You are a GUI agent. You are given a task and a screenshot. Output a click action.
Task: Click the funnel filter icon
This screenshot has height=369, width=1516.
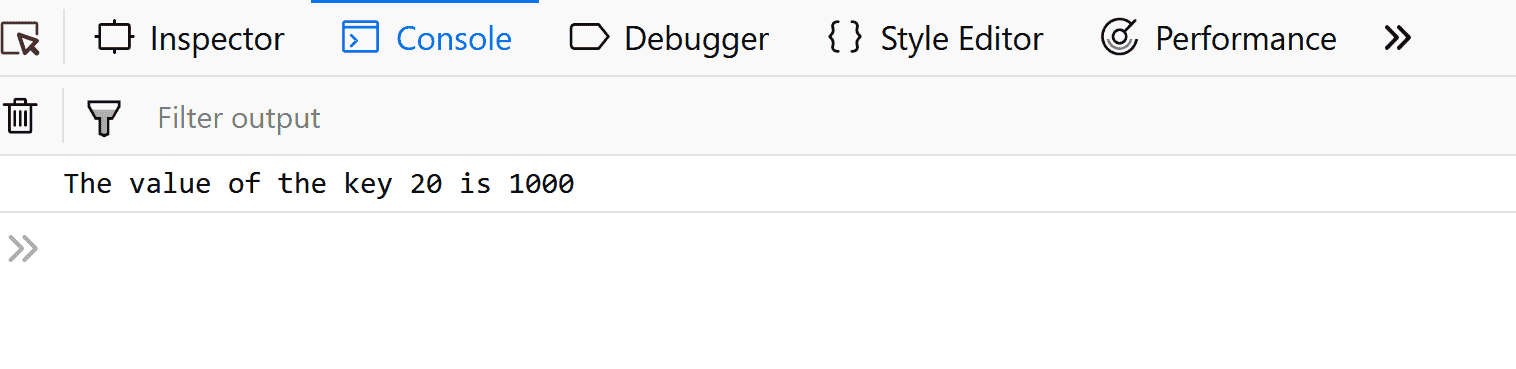click(x=104, y=118)
